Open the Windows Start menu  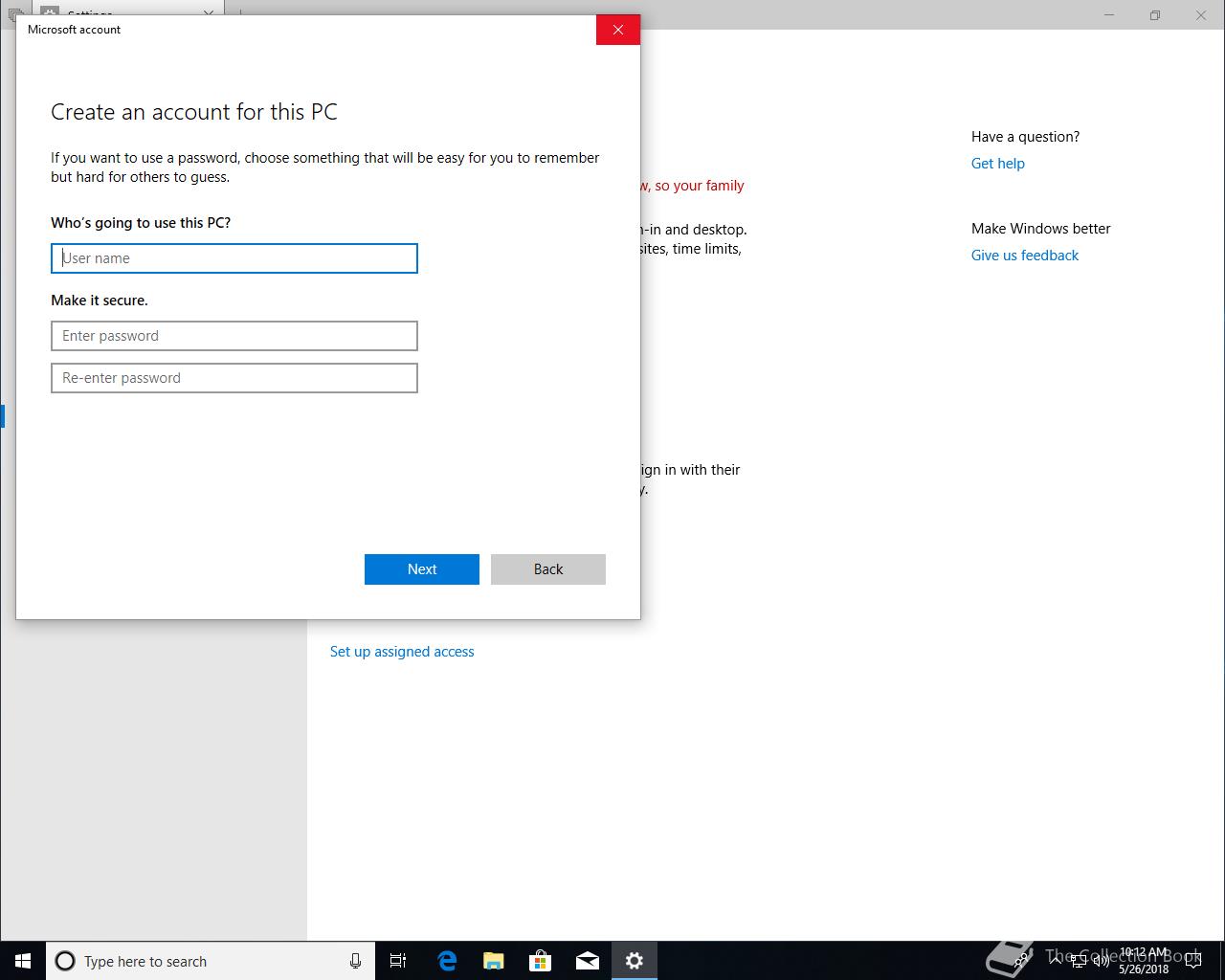23,961
